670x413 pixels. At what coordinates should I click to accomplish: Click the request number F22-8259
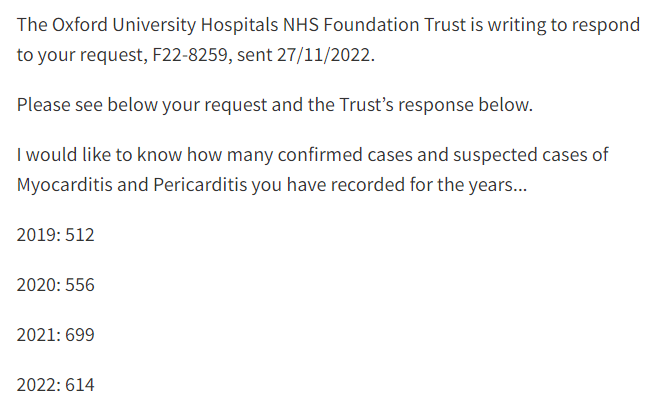(x=190, y=55)
